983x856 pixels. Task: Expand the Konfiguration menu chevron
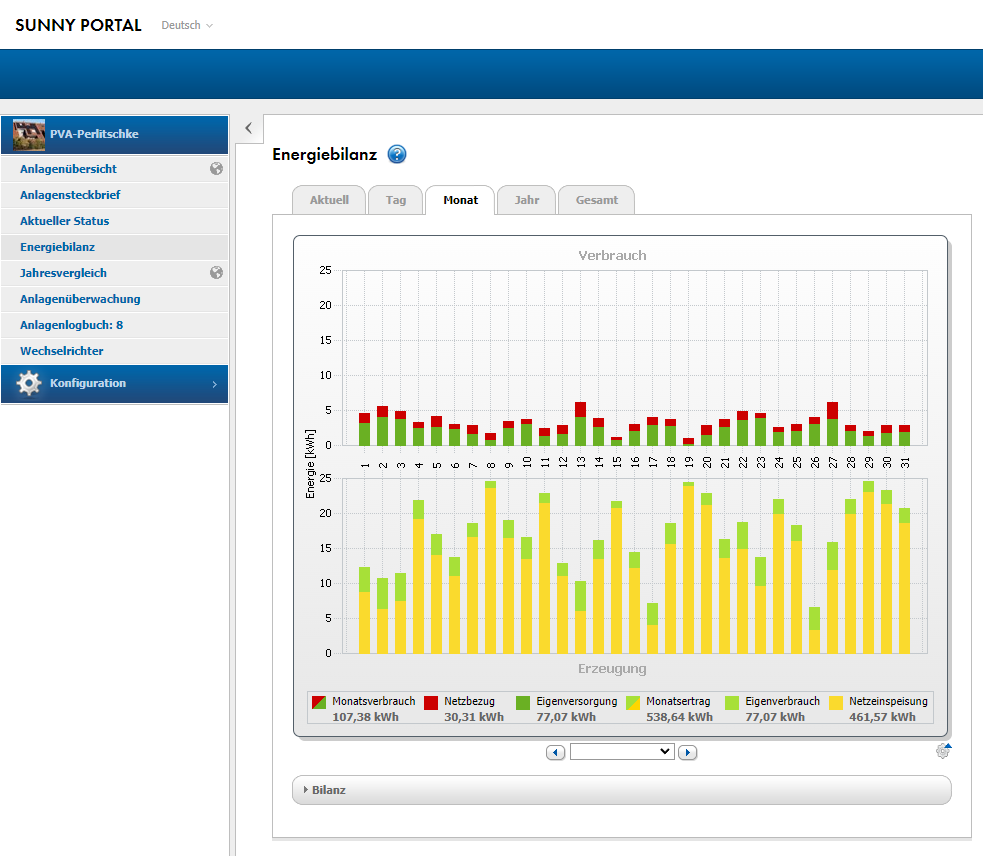(214, 384)
